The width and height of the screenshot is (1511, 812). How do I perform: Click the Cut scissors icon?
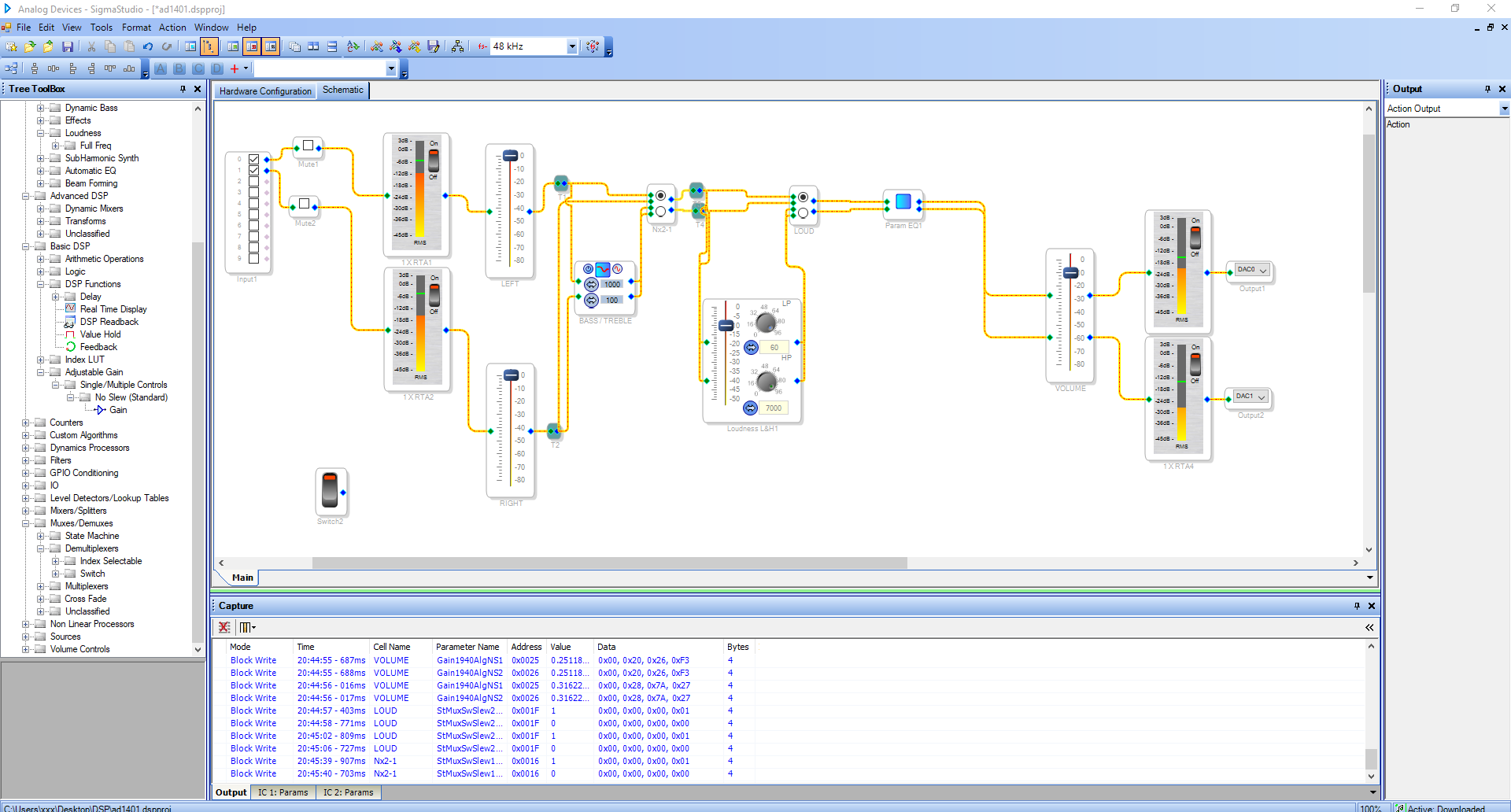click(x=91, y=47)
